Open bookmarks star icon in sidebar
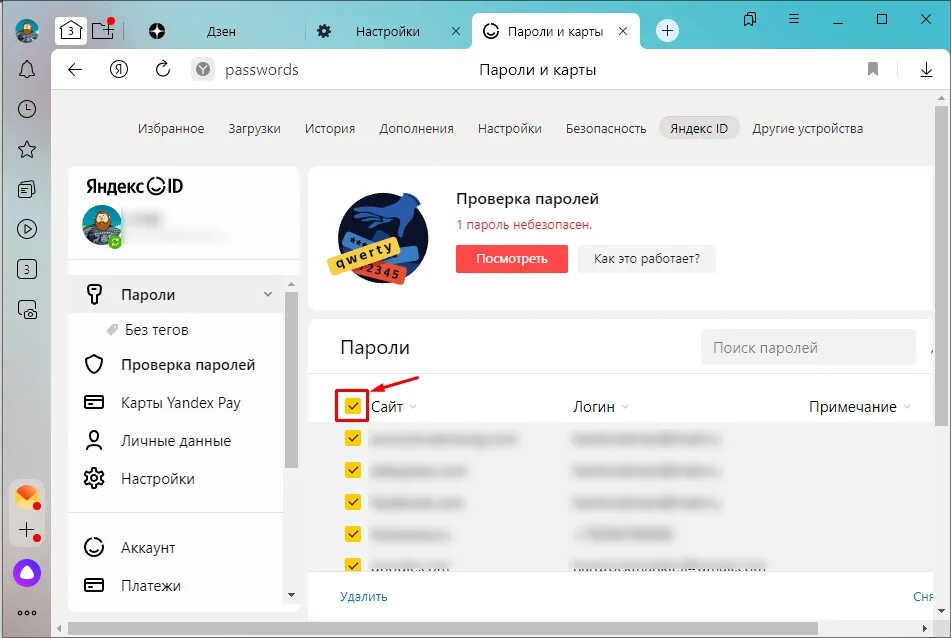Screen dimensions: 951x638 [27, 149]
